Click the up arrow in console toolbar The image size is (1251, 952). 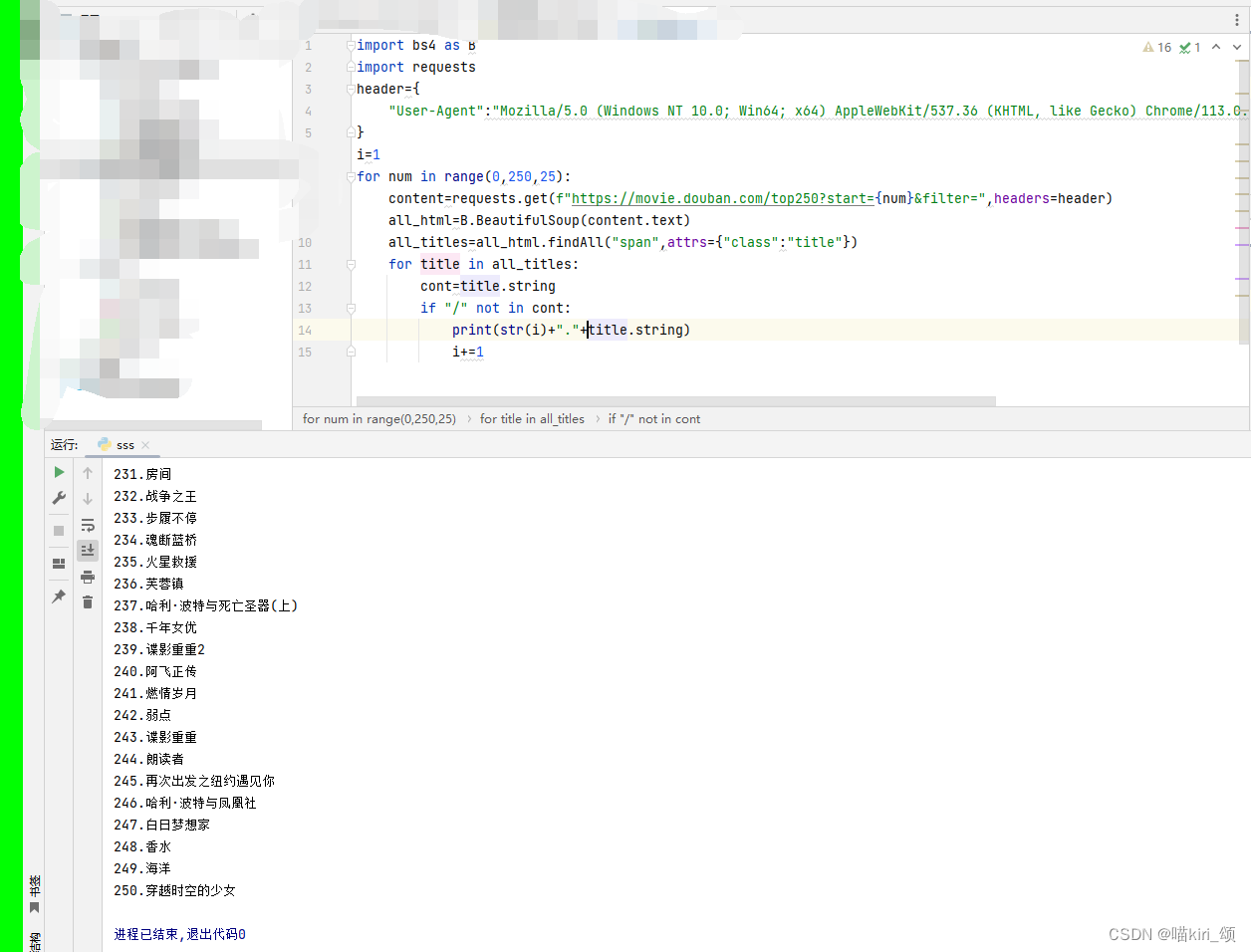(x=88, y=472)
